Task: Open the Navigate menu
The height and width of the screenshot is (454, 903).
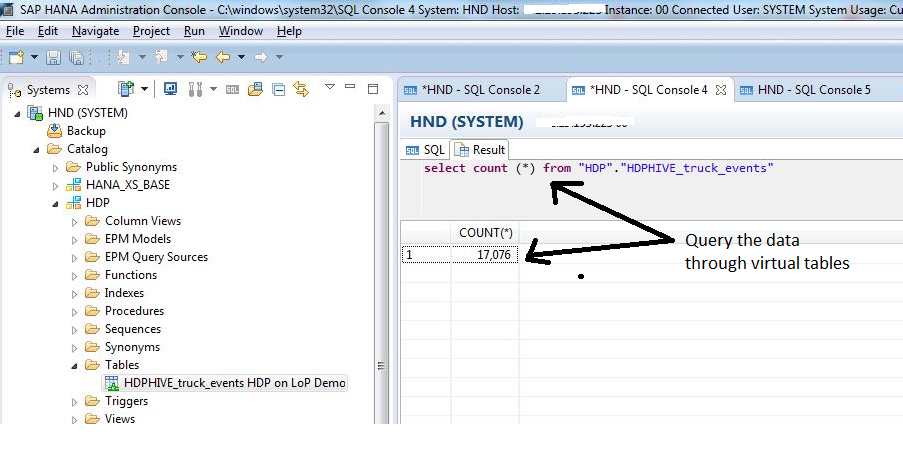Action: pos(96,31)
